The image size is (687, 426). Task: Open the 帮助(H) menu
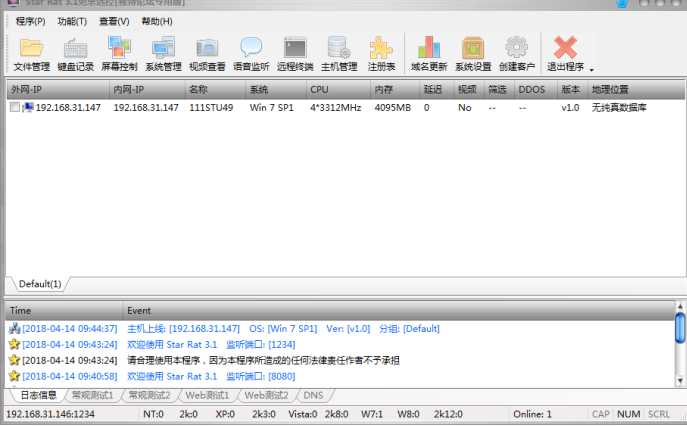click(x=156, y=21)
